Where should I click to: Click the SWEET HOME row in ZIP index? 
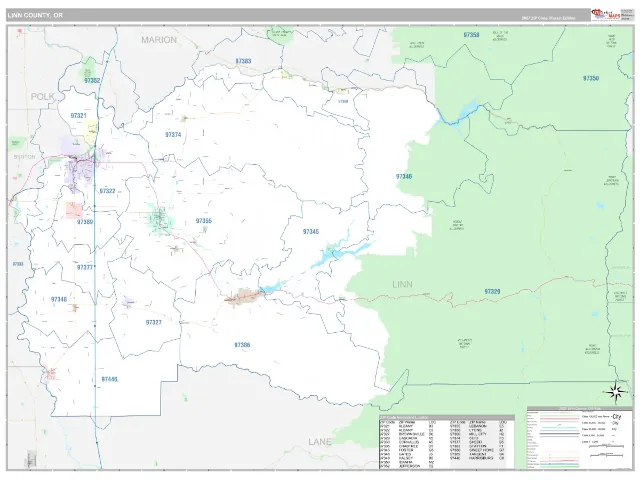click(478, 450)
